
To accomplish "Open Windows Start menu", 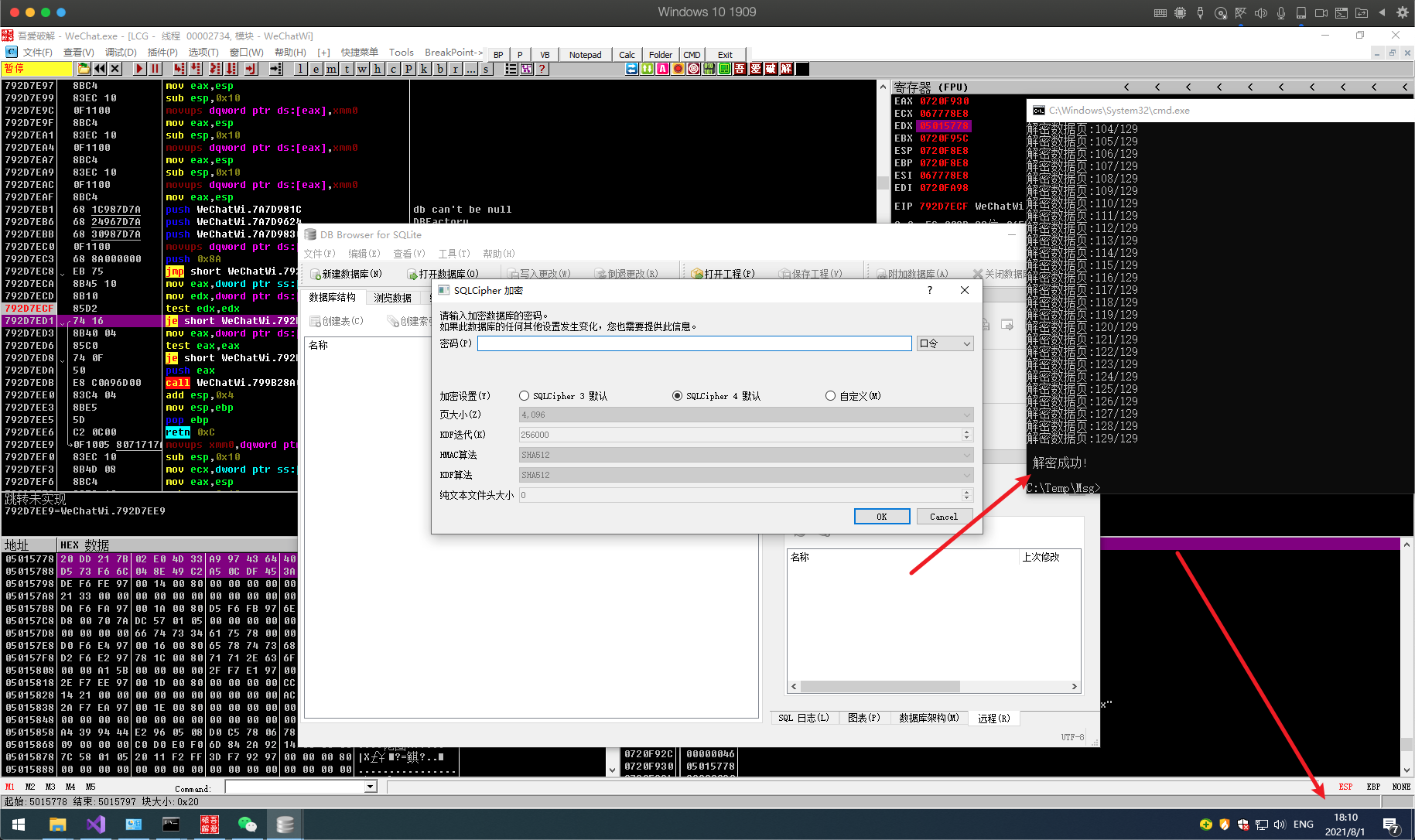I will point(19,825).
